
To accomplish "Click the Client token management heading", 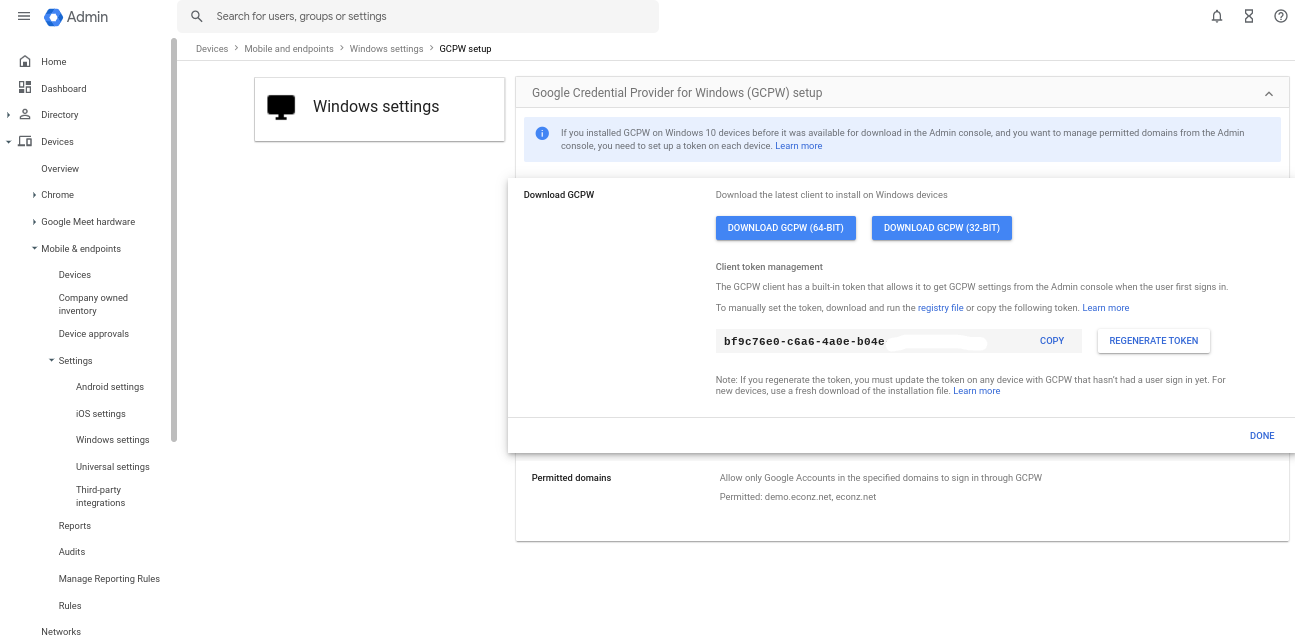I will point(769,267).
